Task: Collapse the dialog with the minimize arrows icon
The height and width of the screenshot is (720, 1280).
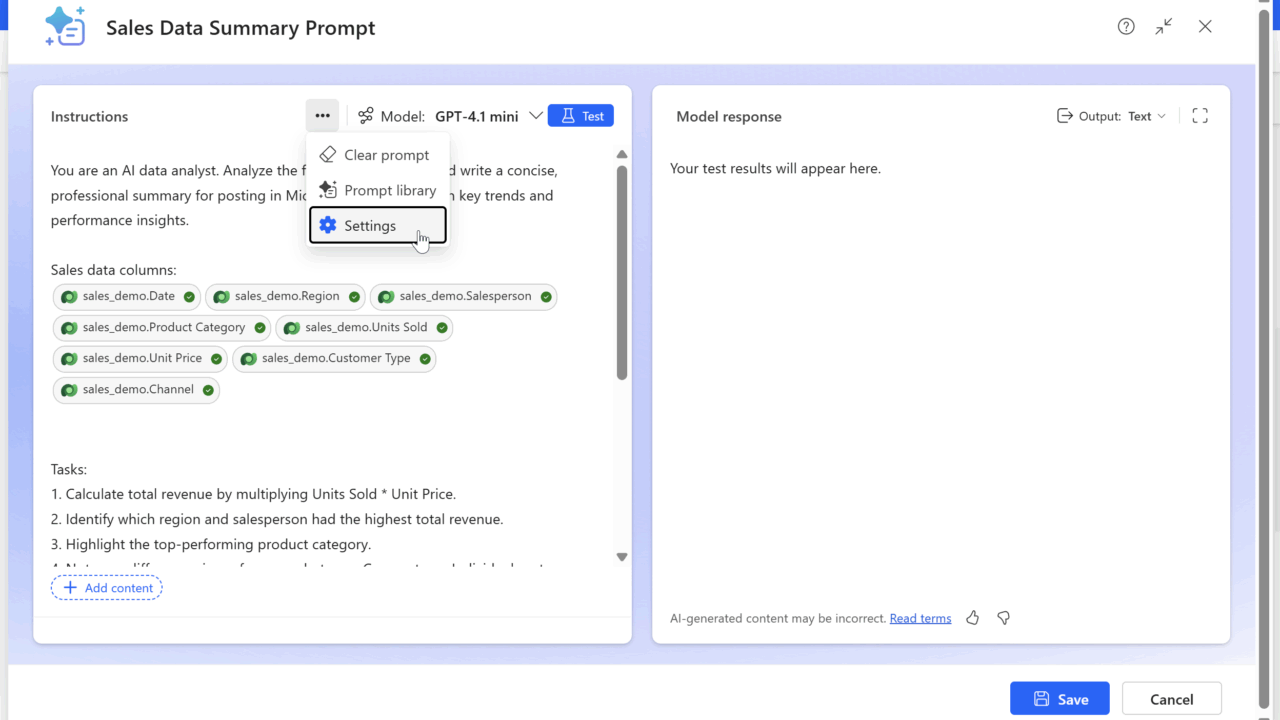Action: click(1164, 27)
